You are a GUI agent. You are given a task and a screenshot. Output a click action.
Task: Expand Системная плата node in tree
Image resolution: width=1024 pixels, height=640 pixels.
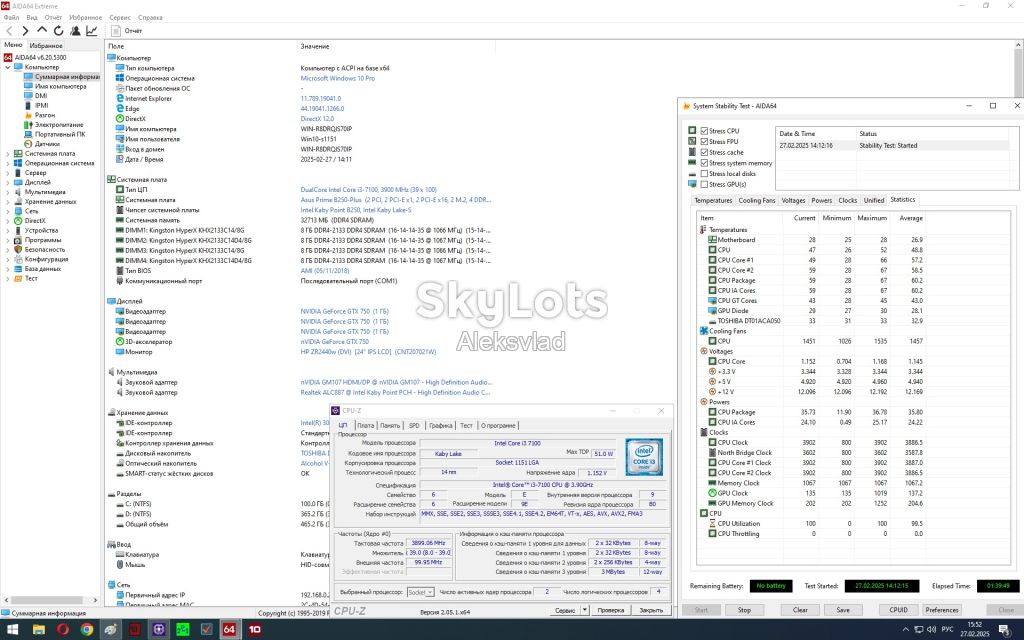(7, 153)
